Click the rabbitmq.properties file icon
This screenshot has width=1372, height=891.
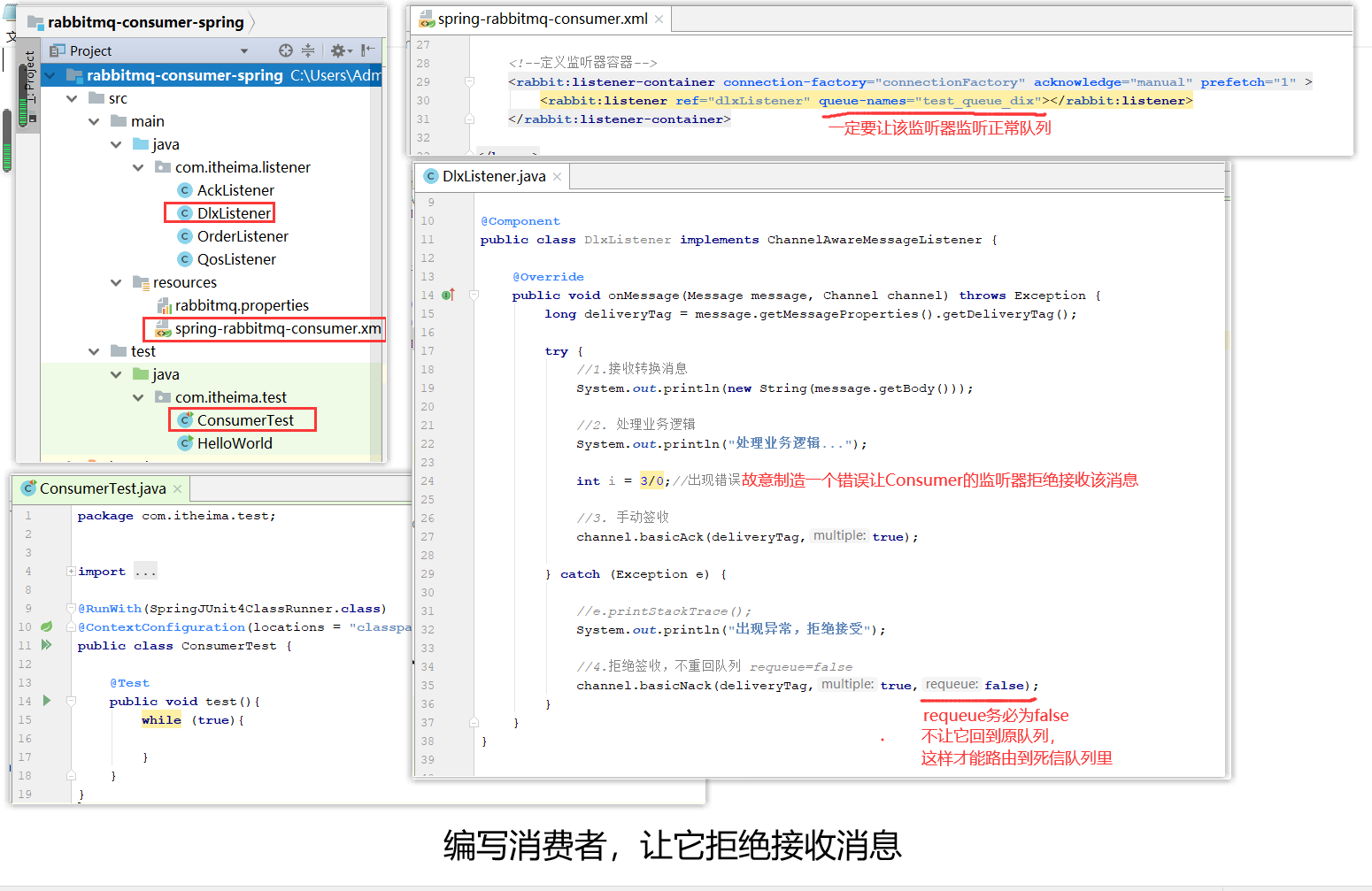click(x=164, y=305)
